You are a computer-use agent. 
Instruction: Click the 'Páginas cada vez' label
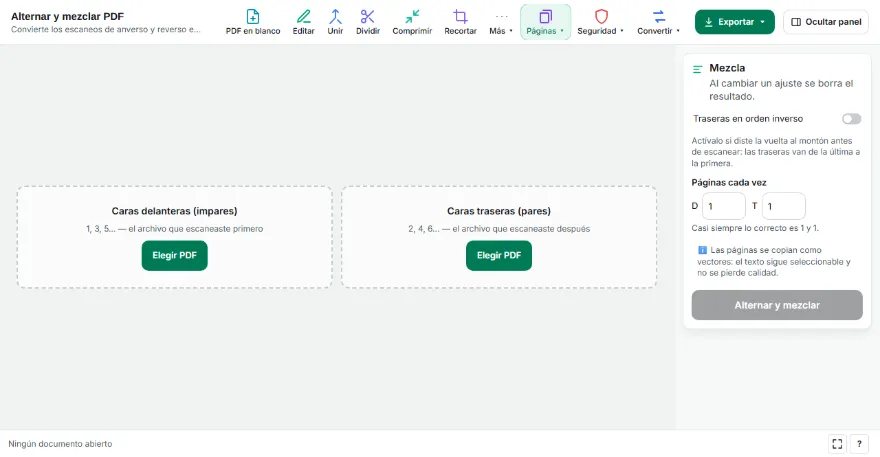click(728, 182)
